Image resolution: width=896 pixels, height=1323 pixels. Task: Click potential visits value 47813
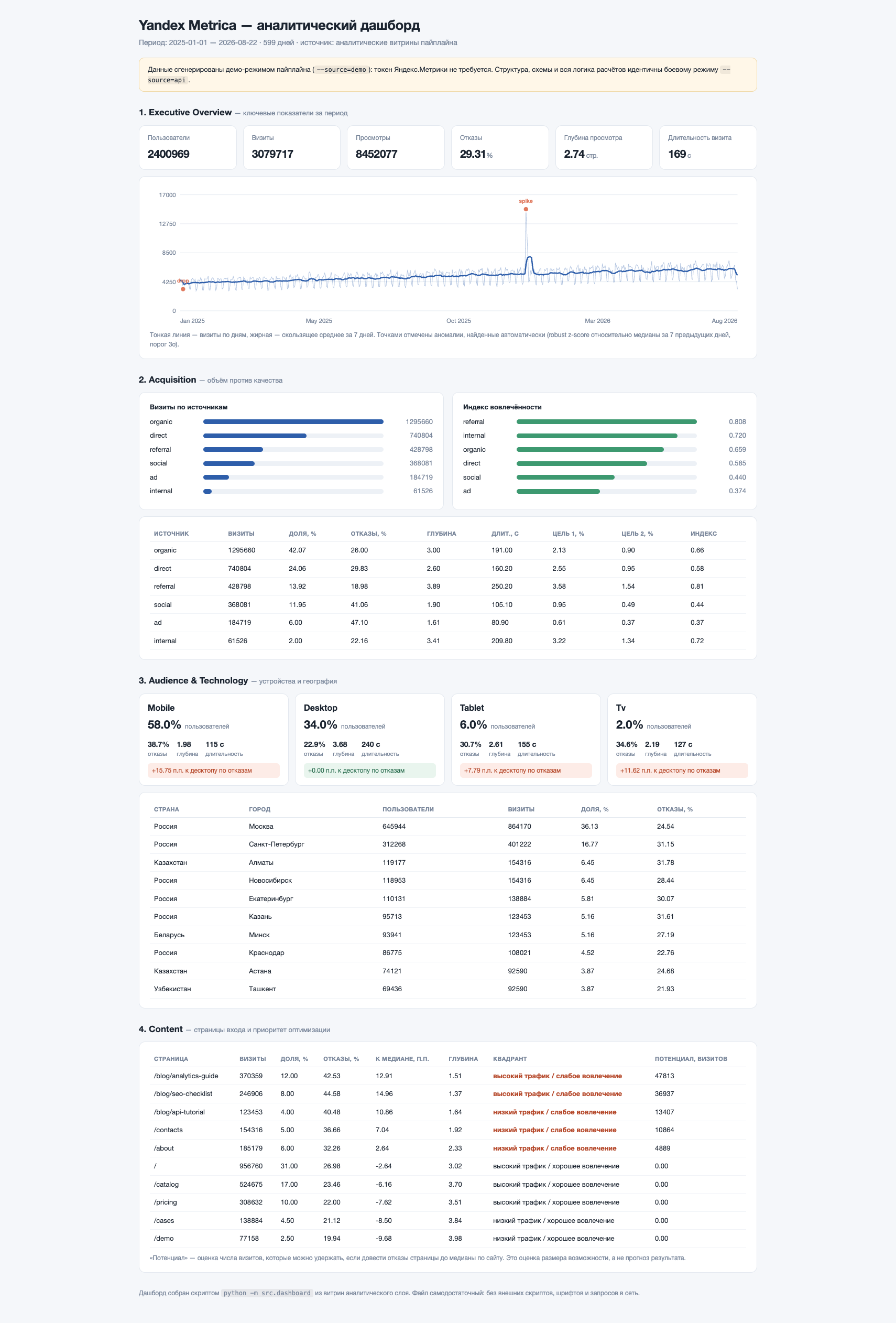pos(664,1076)
